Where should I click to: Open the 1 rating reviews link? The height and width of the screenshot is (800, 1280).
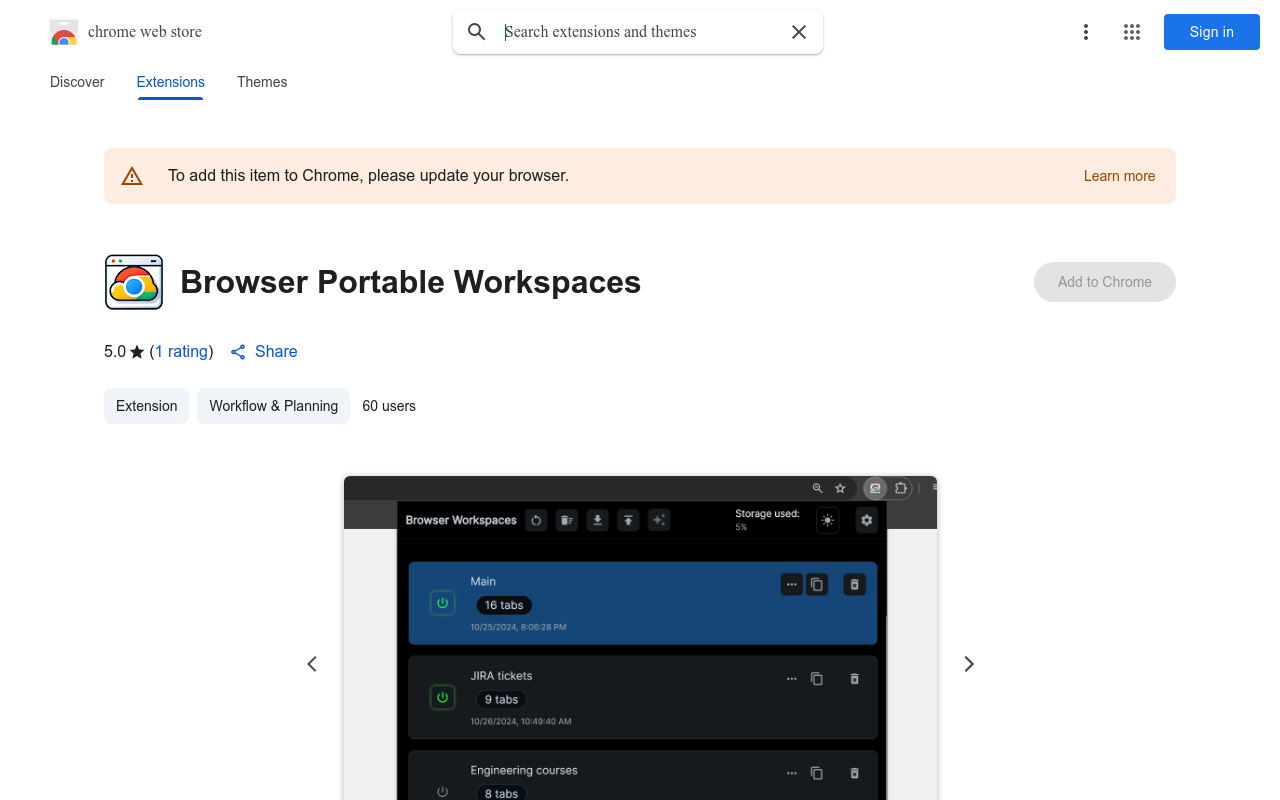point(181,351)
